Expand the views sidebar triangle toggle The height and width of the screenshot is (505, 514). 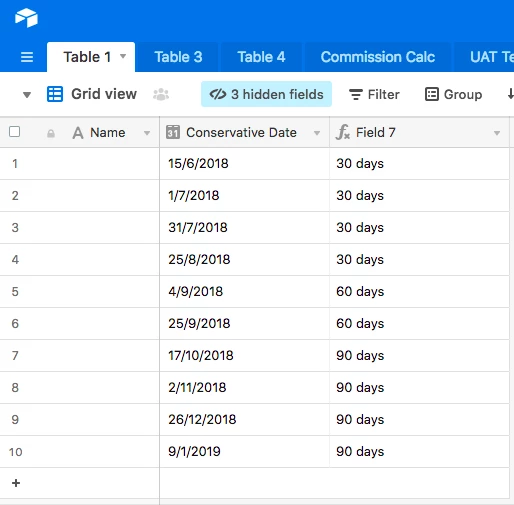27,95
